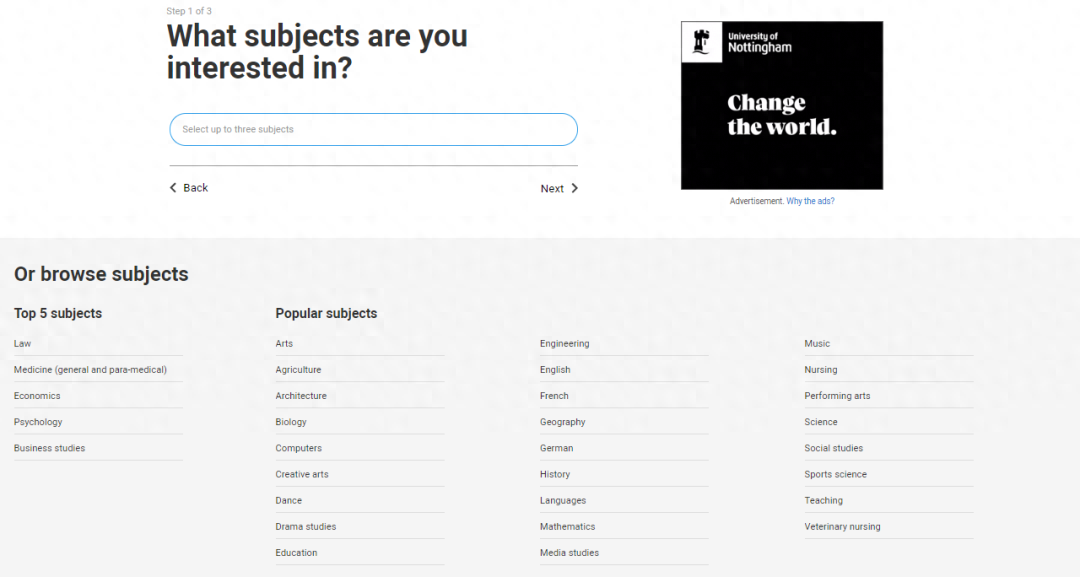Click the Next chevron arrow icon
The width and height of the screenshot is (1080, 577).
575,188
